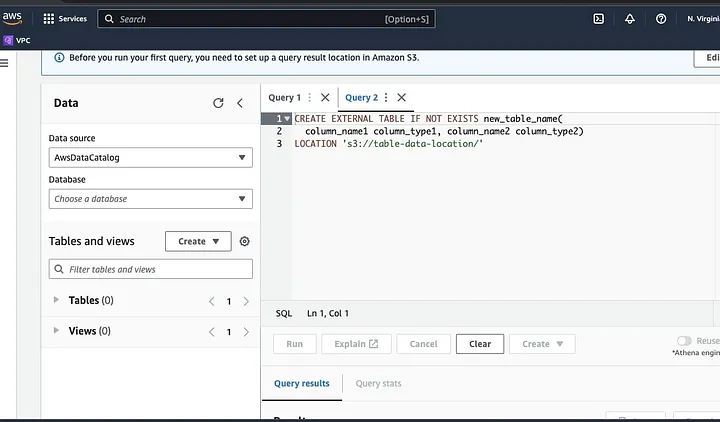The width and height of the screenshot is (720, 422).
Task: Click the AWS logo home icon
Action: coord(12,17)
